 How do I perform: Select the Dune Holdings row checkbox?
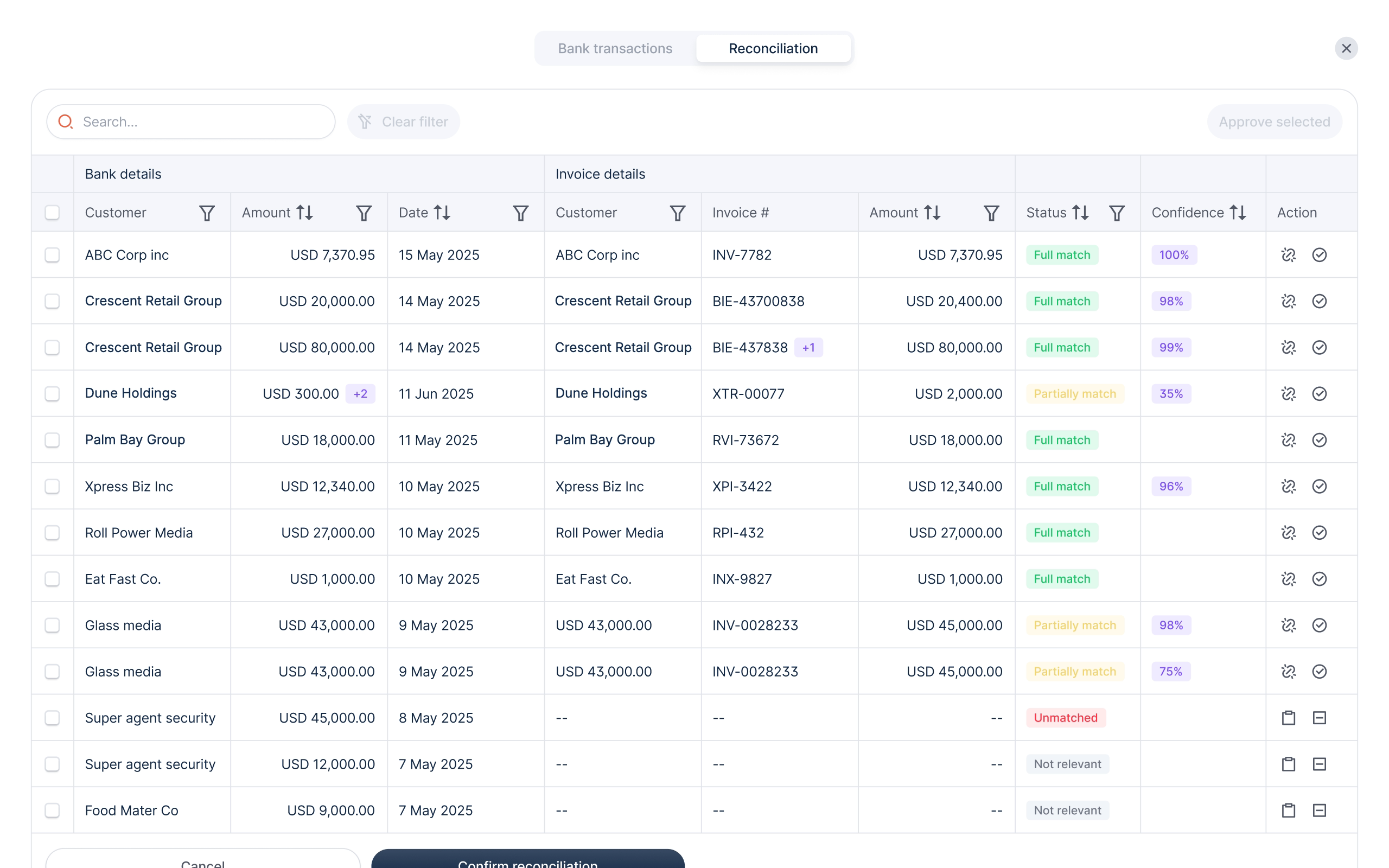point(52,394)
